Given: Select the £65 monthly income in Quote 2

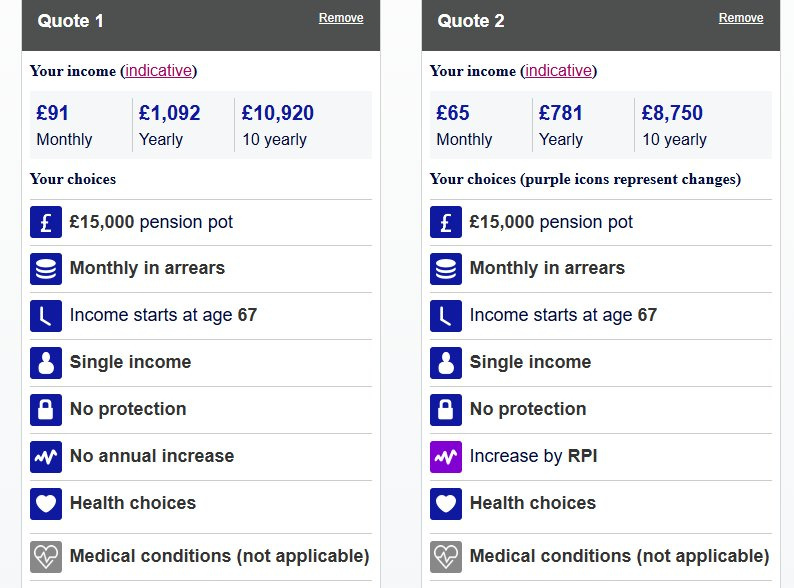Looking at the screenshot, I should click(x=453, y=113).
